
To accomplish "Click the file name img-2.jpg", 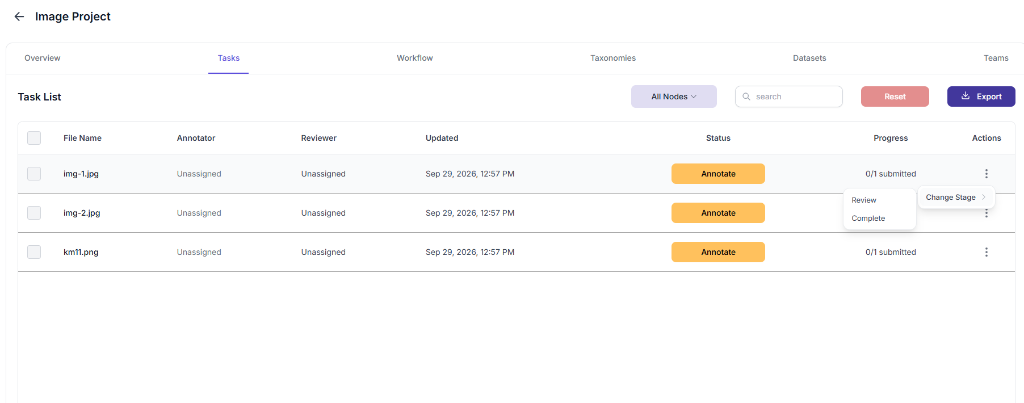I will click(82, 213).
